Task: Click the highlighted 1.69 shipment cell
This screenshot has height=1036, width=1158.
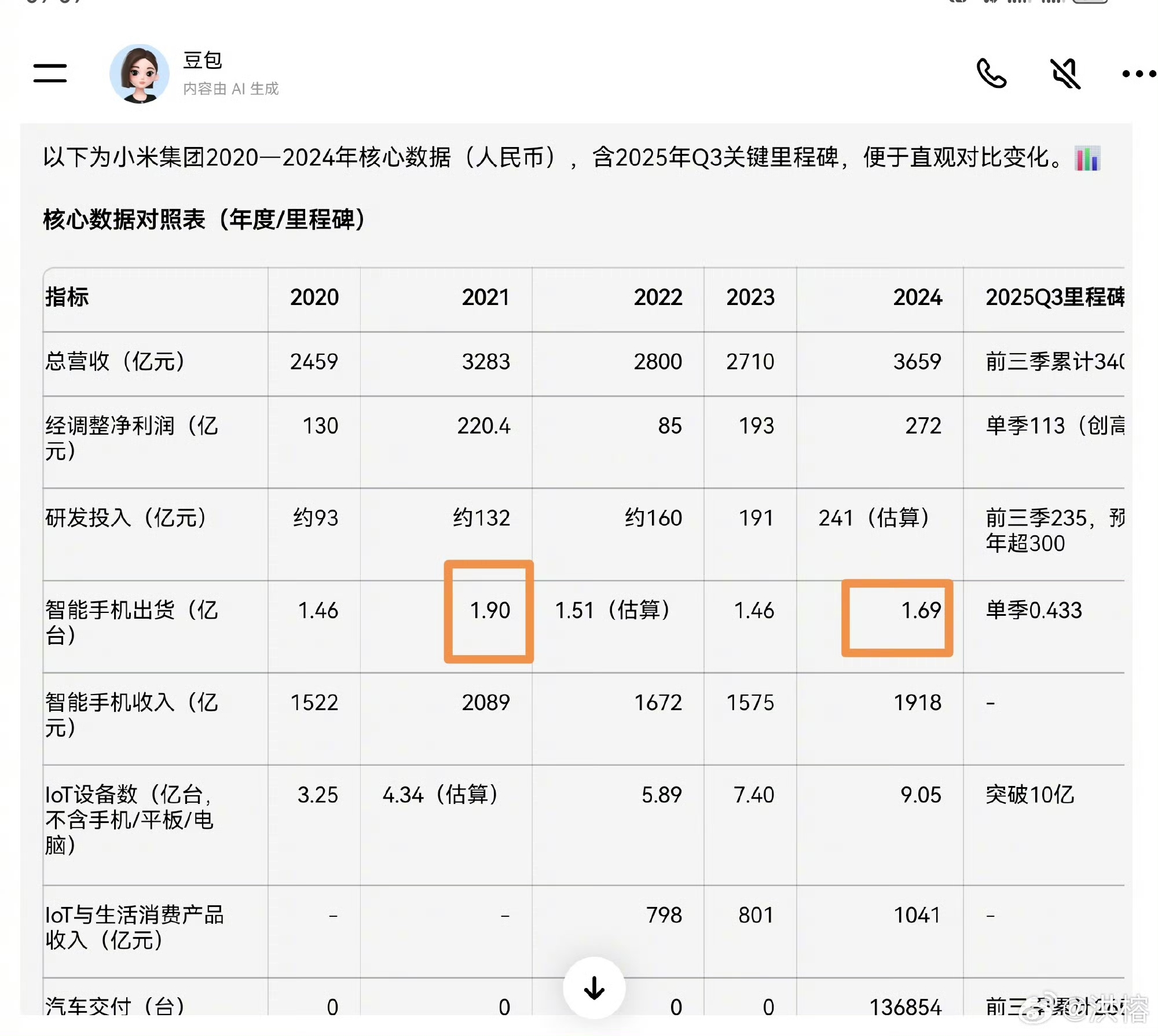Action: [920, 611]
